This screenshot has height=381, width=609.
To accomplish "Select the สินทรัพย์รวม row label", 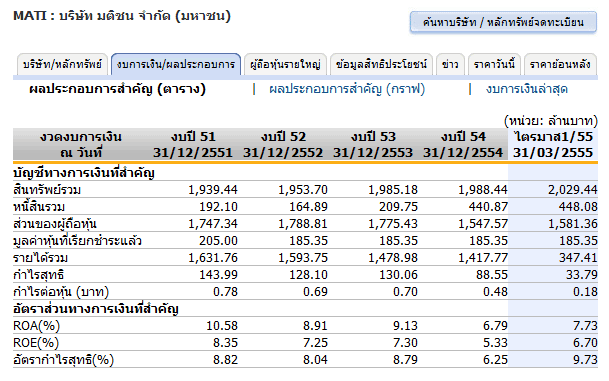I will click(47, 190).
